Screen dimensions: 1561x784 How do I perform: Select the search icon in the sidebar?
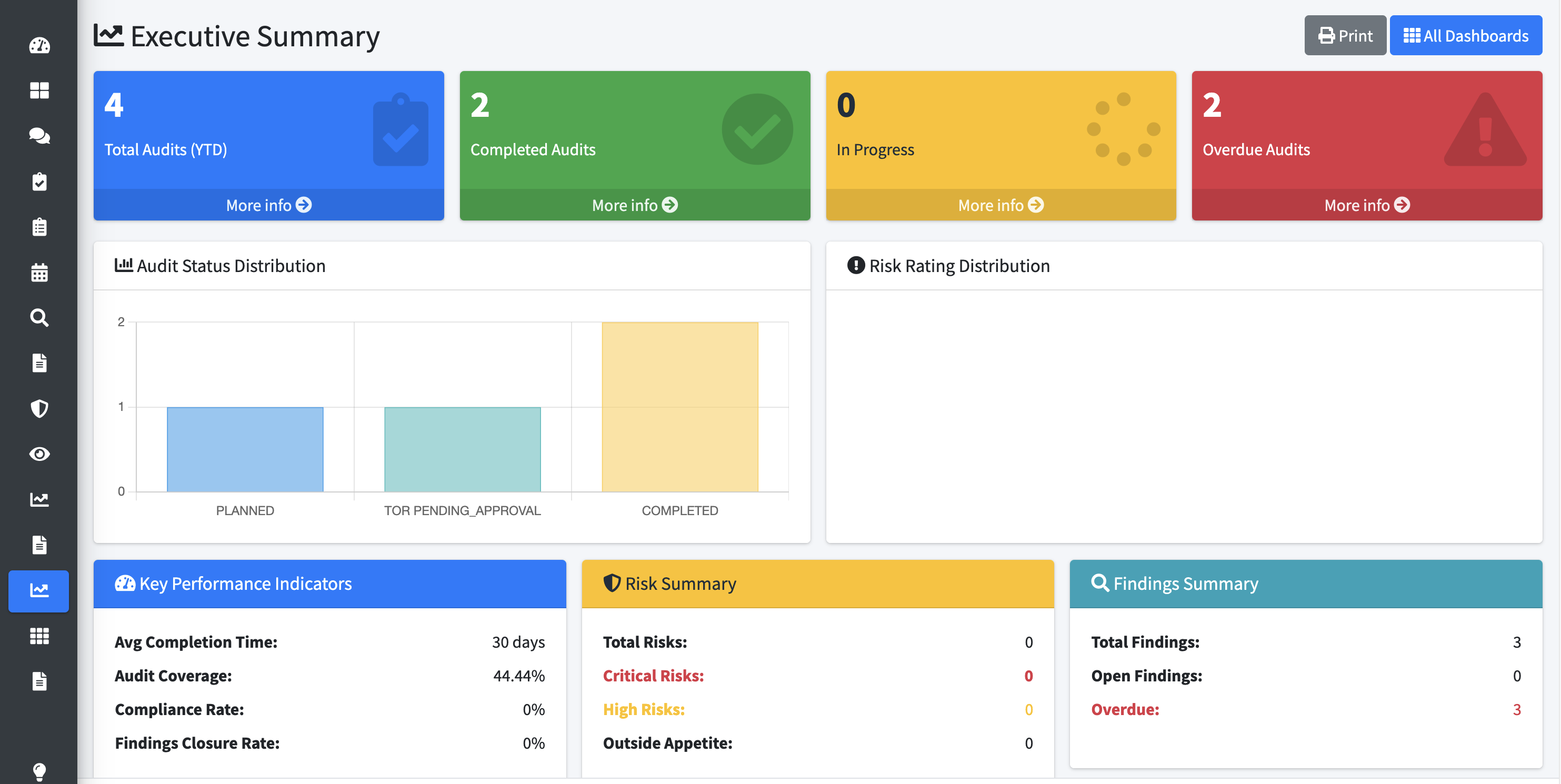[x=39, y=317]
